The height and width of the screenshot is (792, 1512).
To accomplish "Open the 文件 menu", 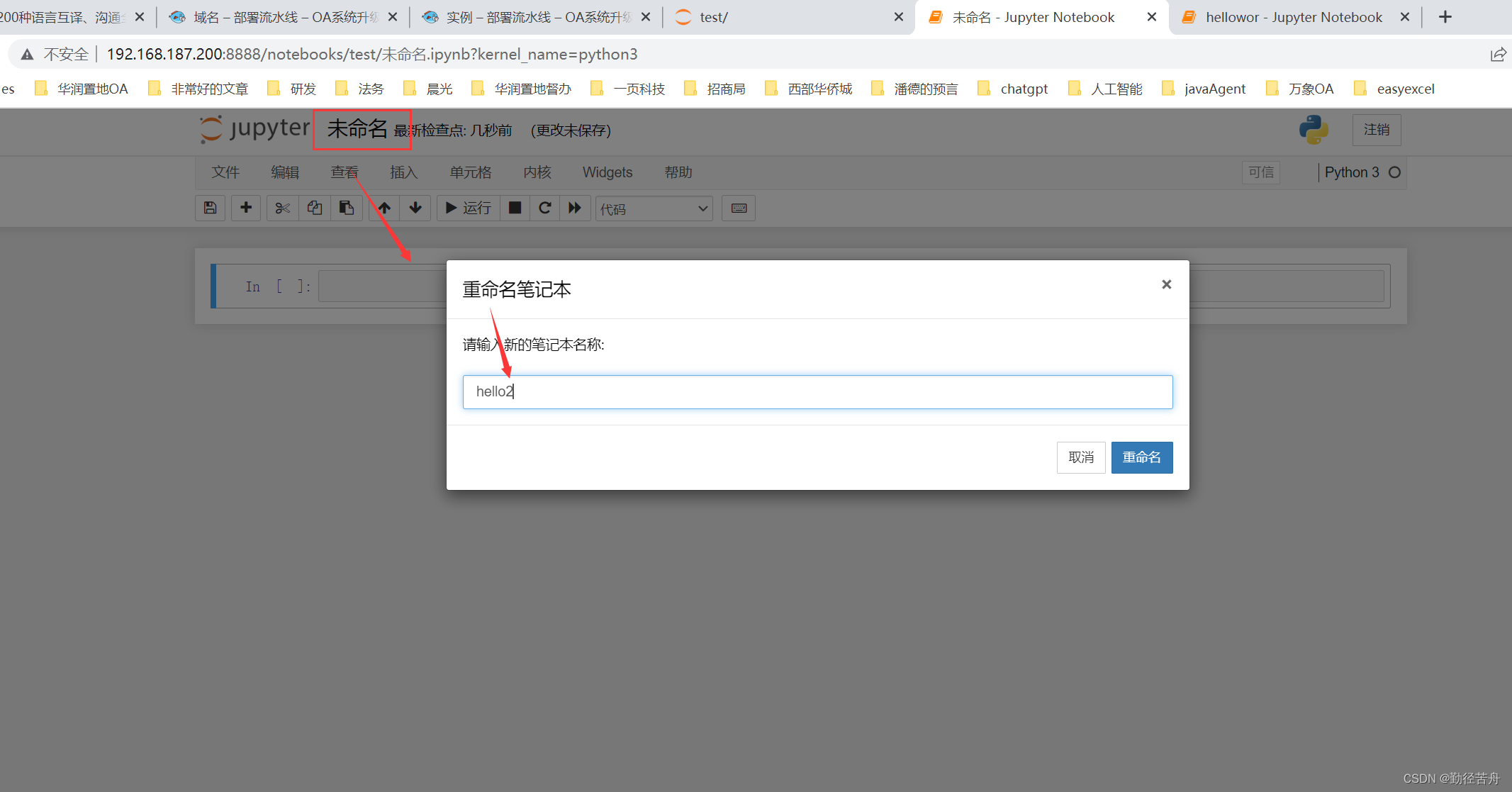I will click(225, 172).
